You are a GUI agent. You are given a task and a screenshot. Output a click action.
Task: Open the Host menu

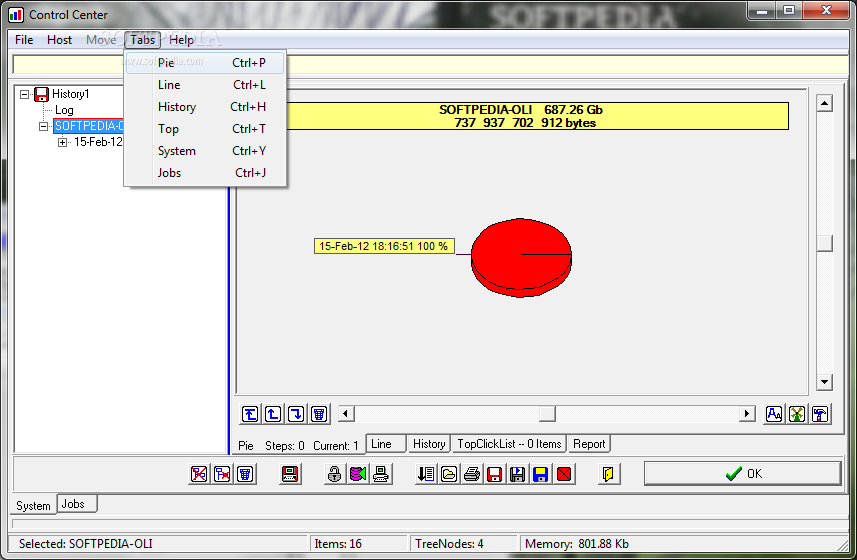pyautogui.click(x=60, y=40)
